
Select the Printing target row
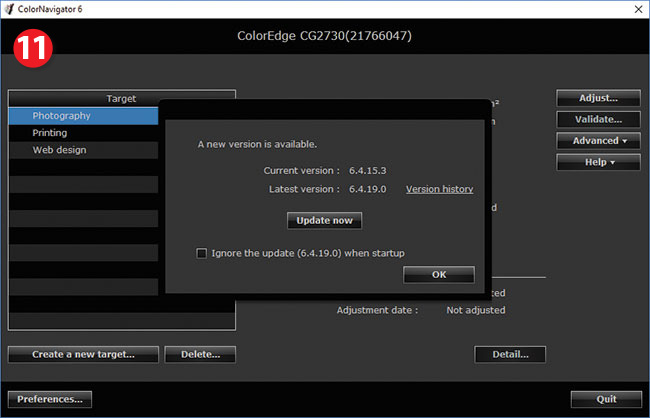[83, 133]
